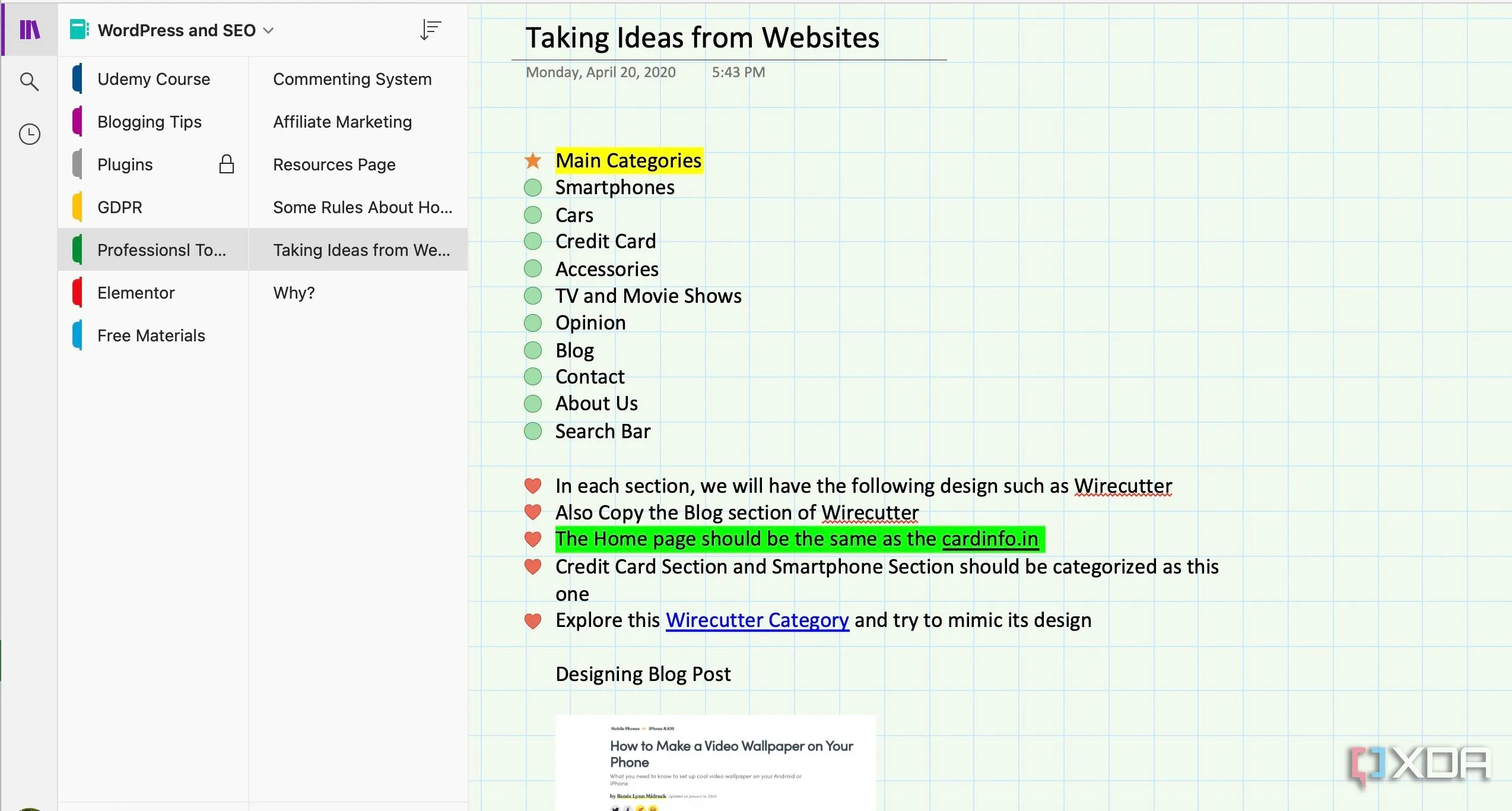Viewport: 1512px width, 811px height.
Task: Toggle the green tag next to Contact
Action: click(x=533, y=376)
